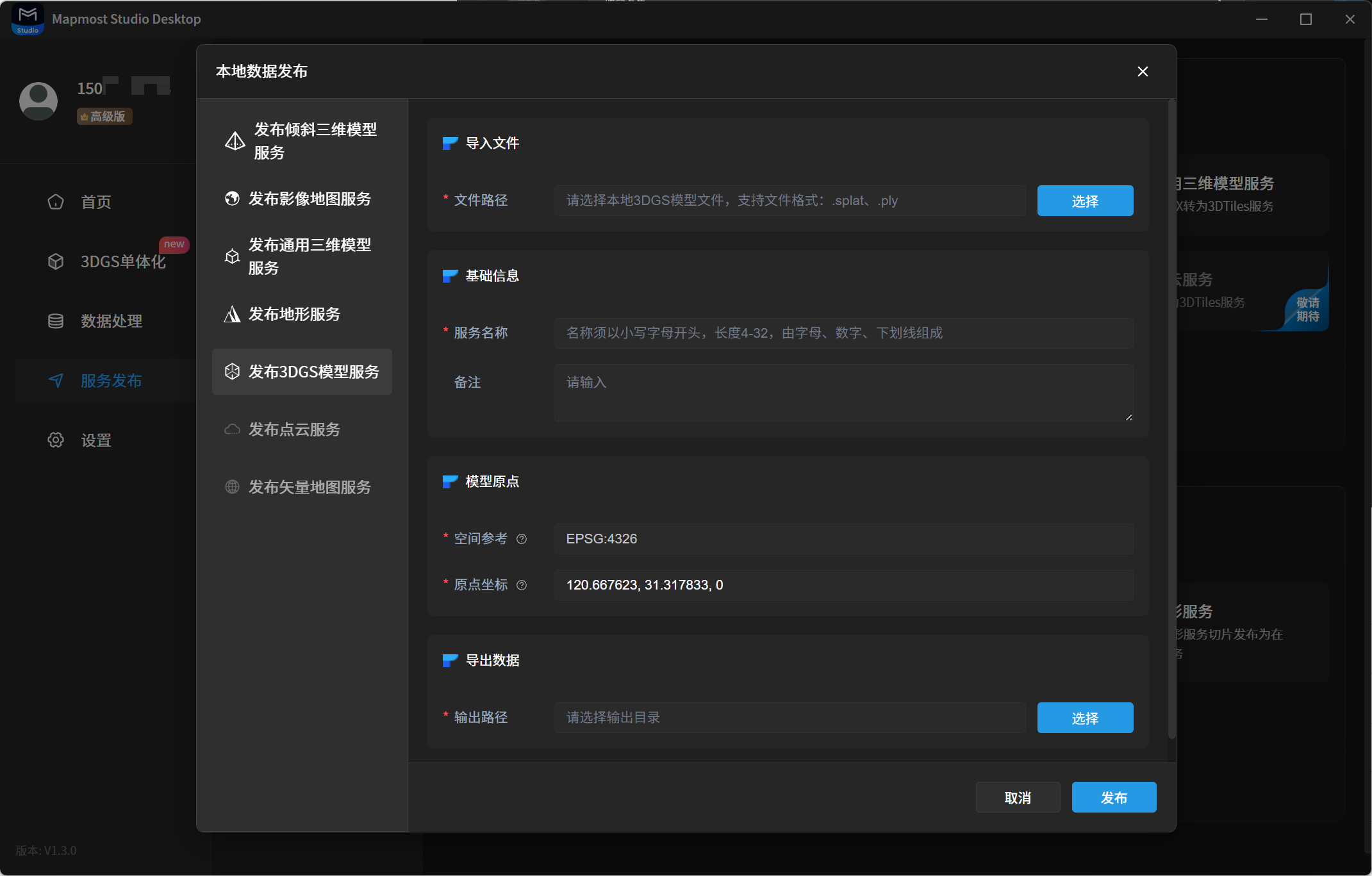Click the globe icon for 发布影像地图服务
The width and height of the screenshot is (1372, 876).
(232, 199)
